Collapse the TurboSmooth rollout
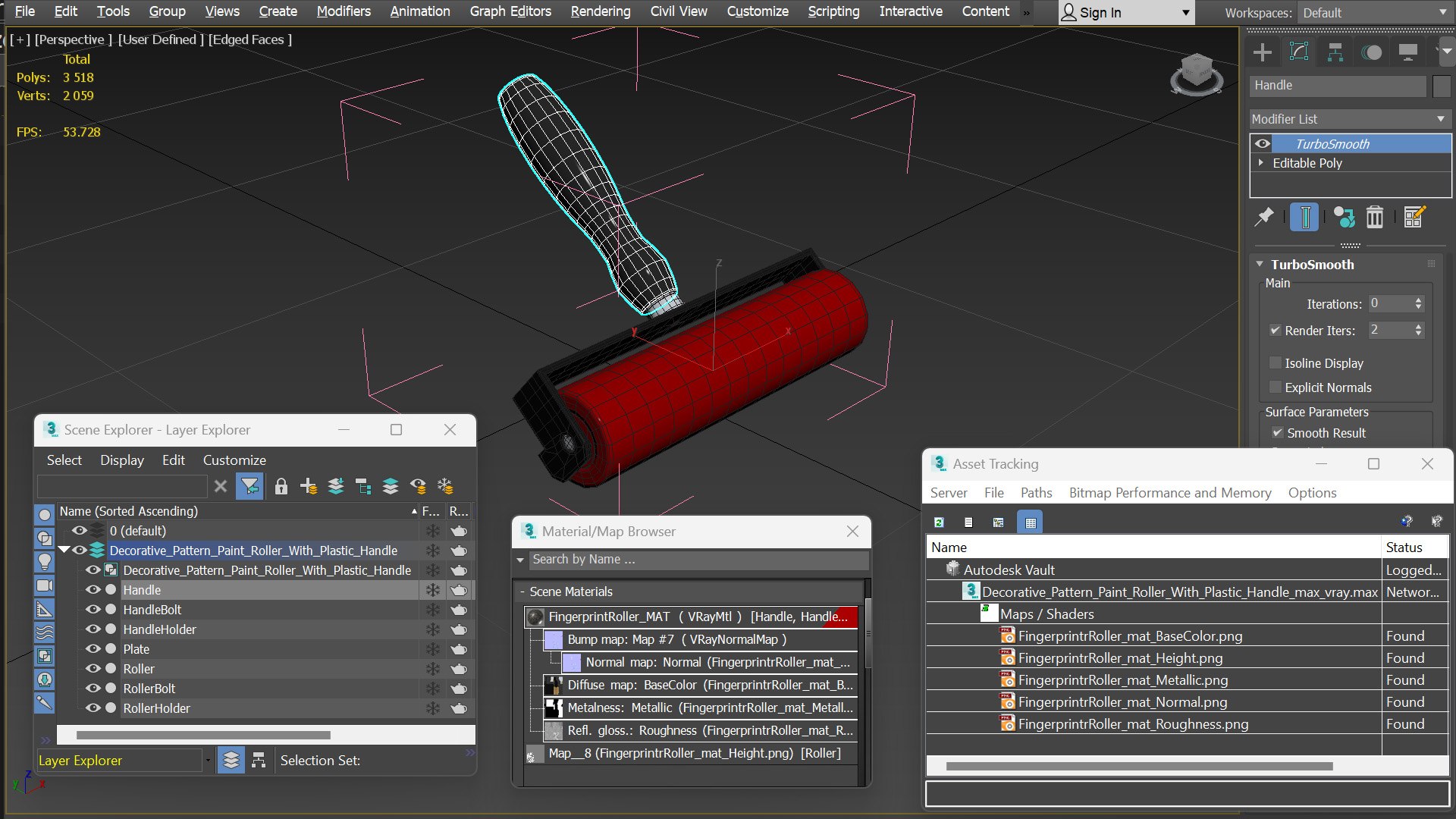 pos(1260,265)
